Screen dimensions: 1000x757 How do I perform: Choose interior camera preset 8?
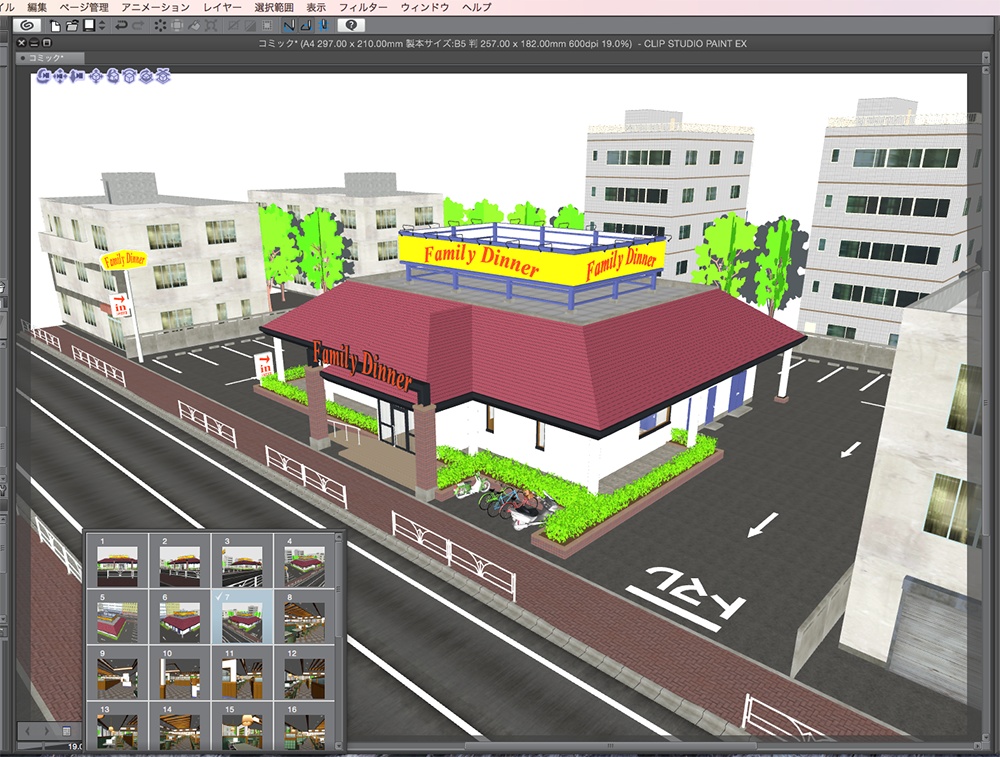pos(305,617)
